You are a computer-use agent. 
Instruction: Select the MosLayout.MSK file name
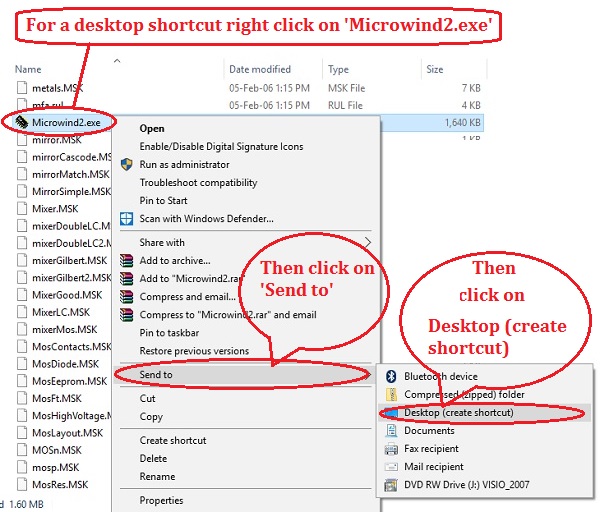pos(67,433)
